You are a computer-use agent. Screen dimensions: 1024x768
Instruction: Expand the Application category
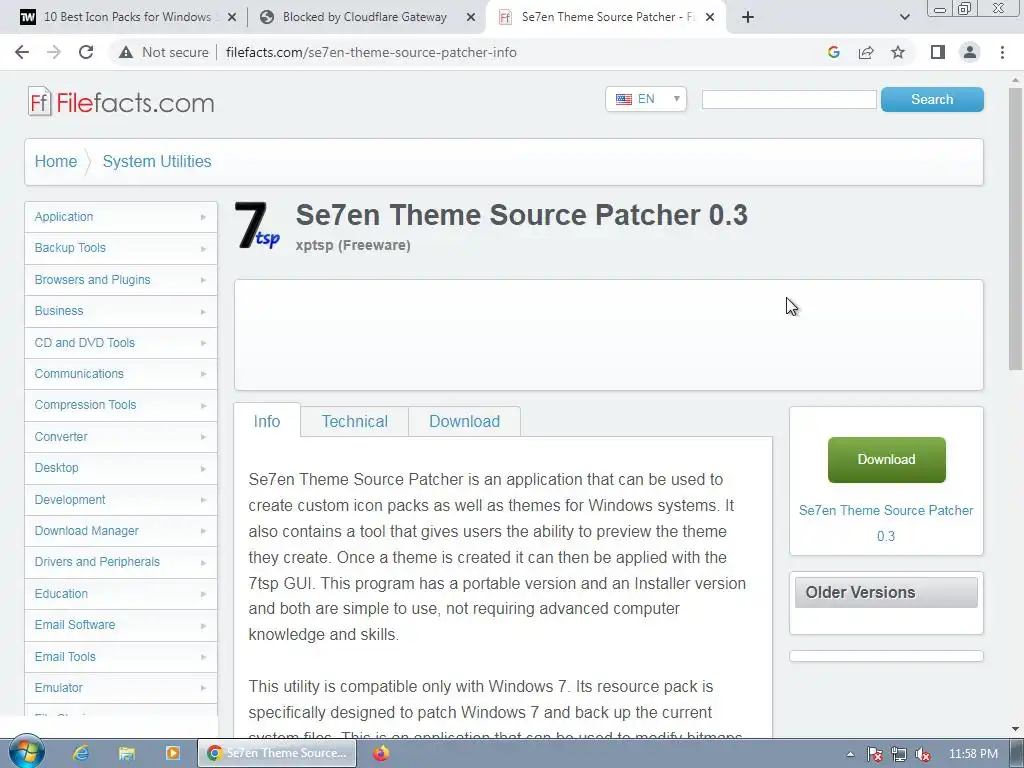pyautogui.click(x=121, y=217)
